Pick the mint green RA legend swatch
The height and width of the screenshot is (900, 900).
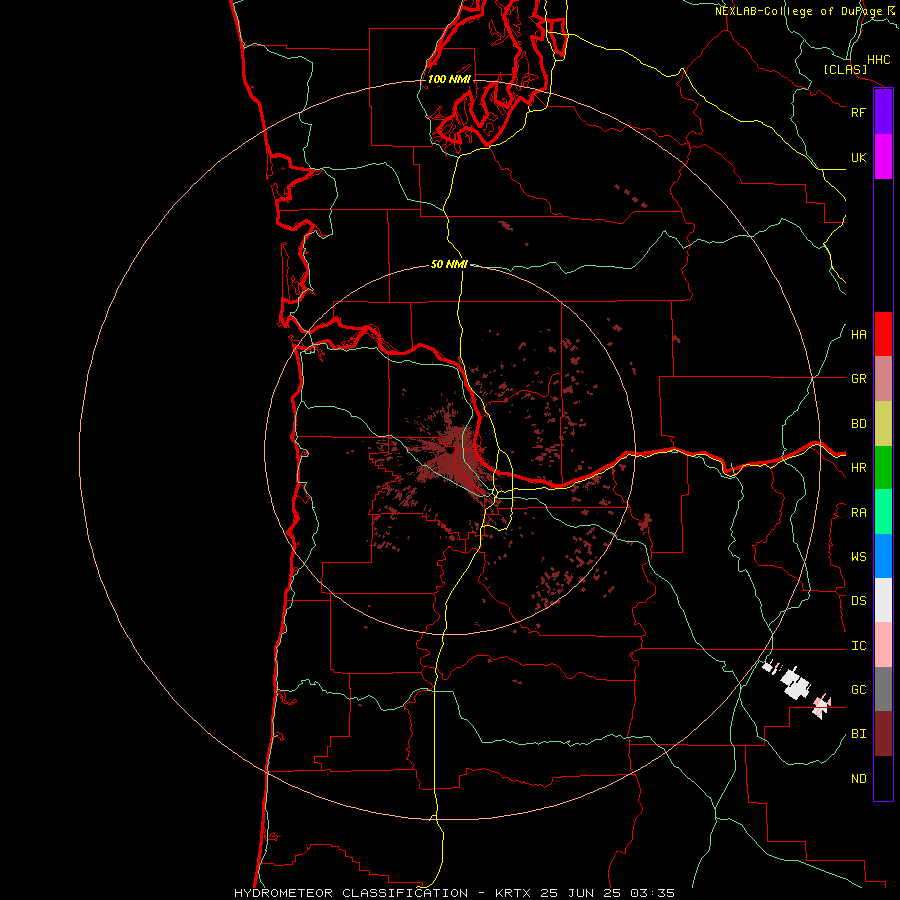[883, 512]
